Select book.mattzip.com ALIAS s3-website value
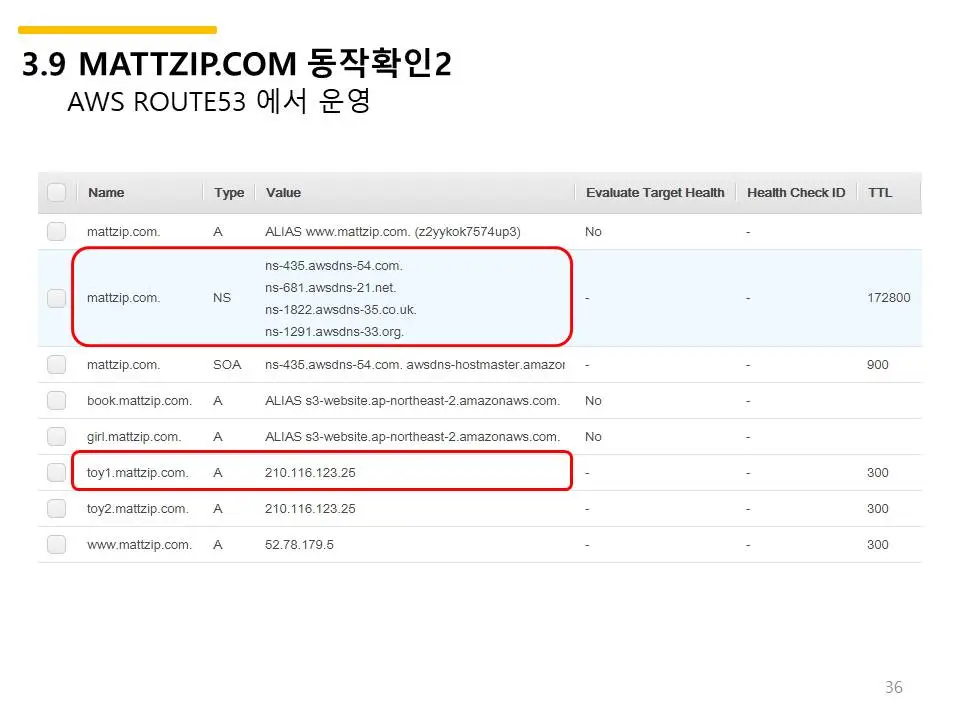Viewport: 960px width, 720px height. click(412, 400)
